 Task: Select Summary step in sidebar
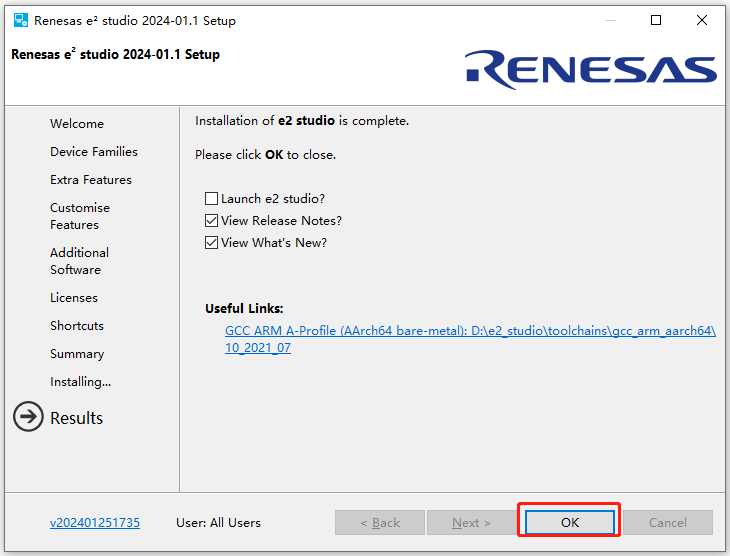[x=77, y=354]
